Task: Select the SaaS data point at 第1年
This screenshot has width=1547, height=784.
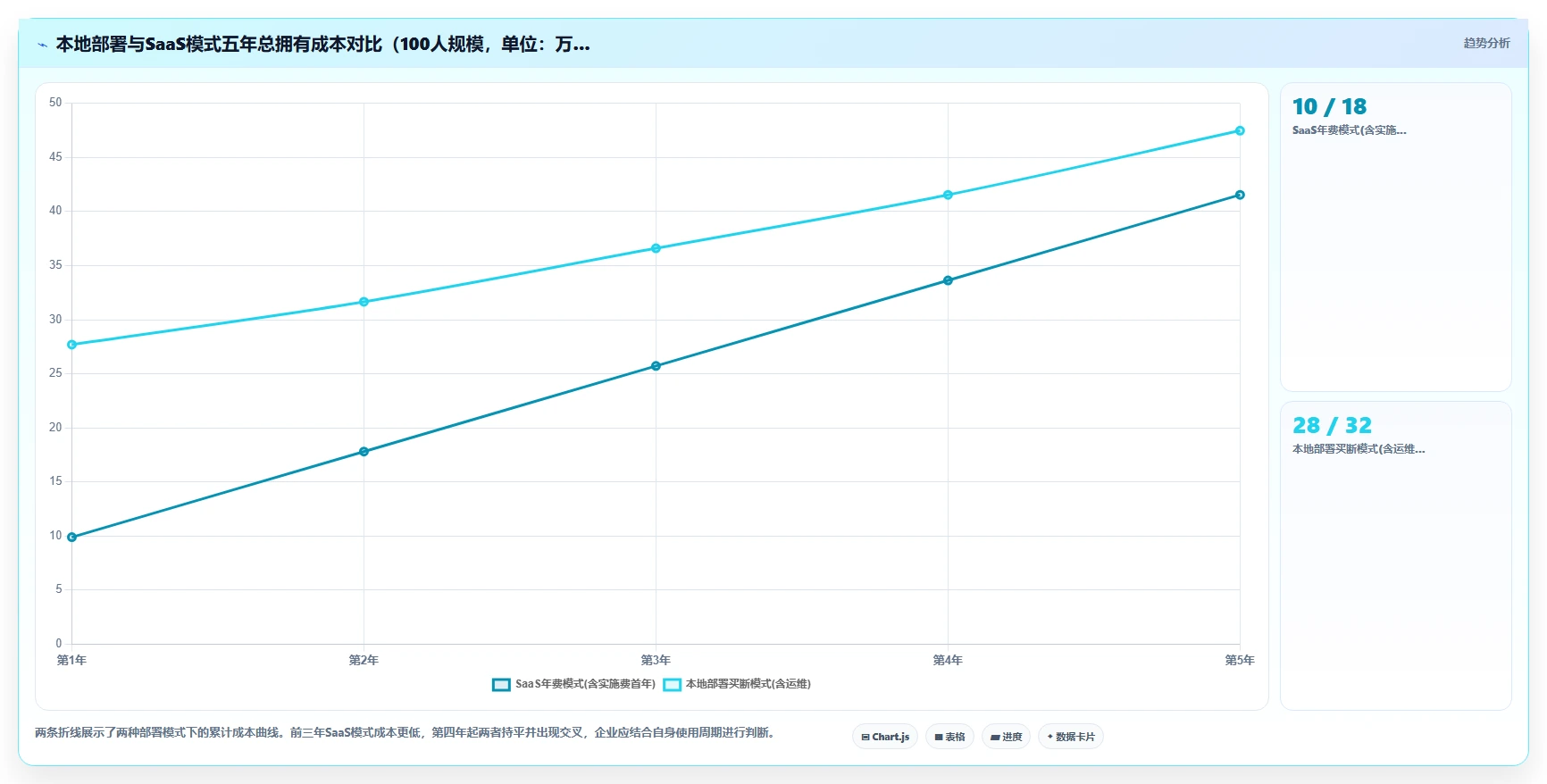Action: (x=71, y=538)
